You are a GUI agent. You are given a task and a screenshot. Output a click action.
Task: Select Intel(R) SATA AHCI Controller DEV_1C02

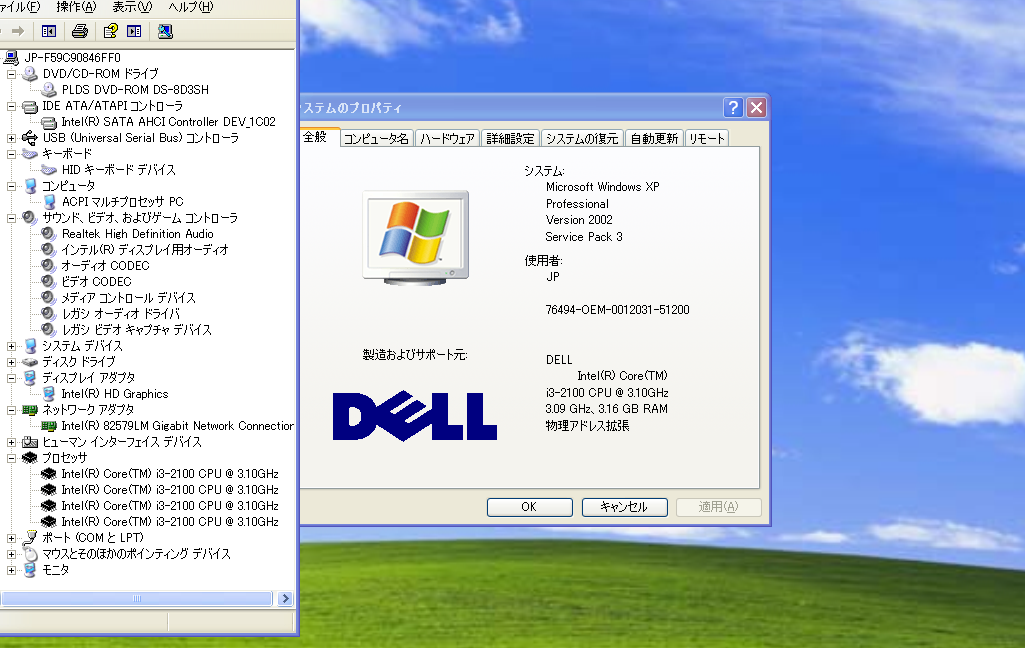(x=168, y=122)
